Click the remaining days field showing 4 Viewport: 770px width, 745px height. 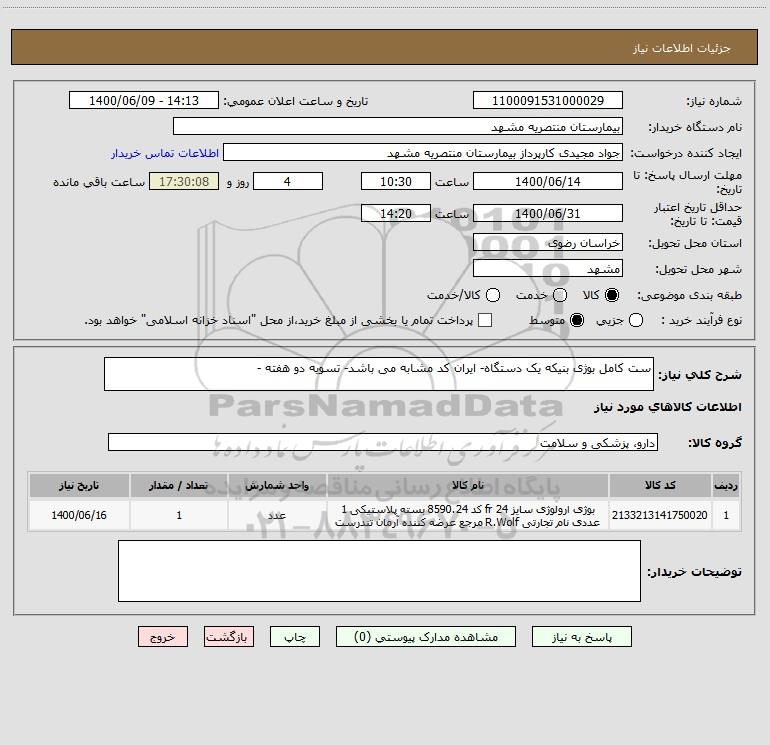click(288, 181)
